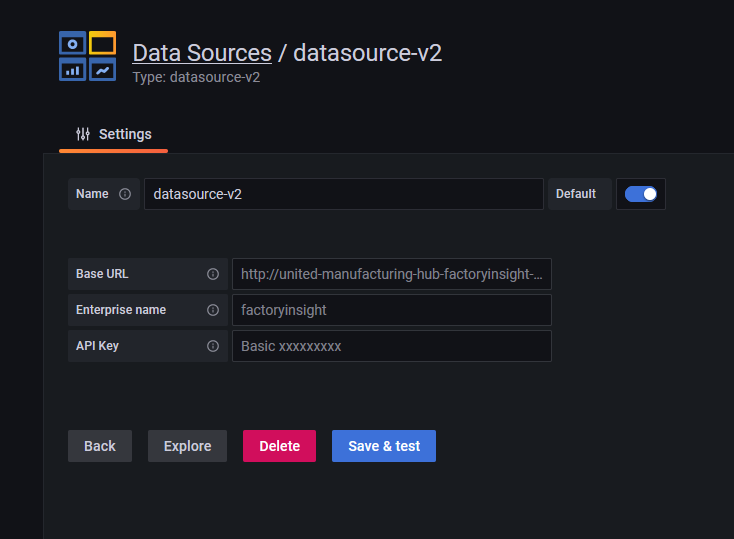
Task: Click the Enterprise name info icon
Action: tap(212, 310)
